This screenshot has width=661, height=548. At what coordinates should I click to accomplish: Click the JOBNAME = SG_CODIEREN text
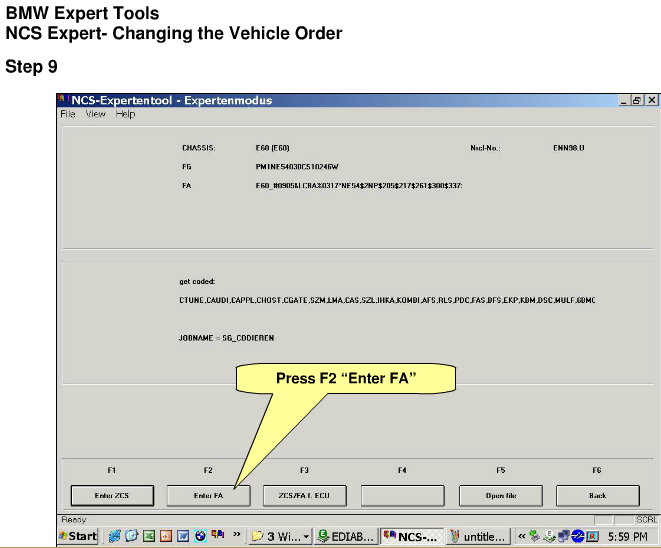[x=226, y=338]
